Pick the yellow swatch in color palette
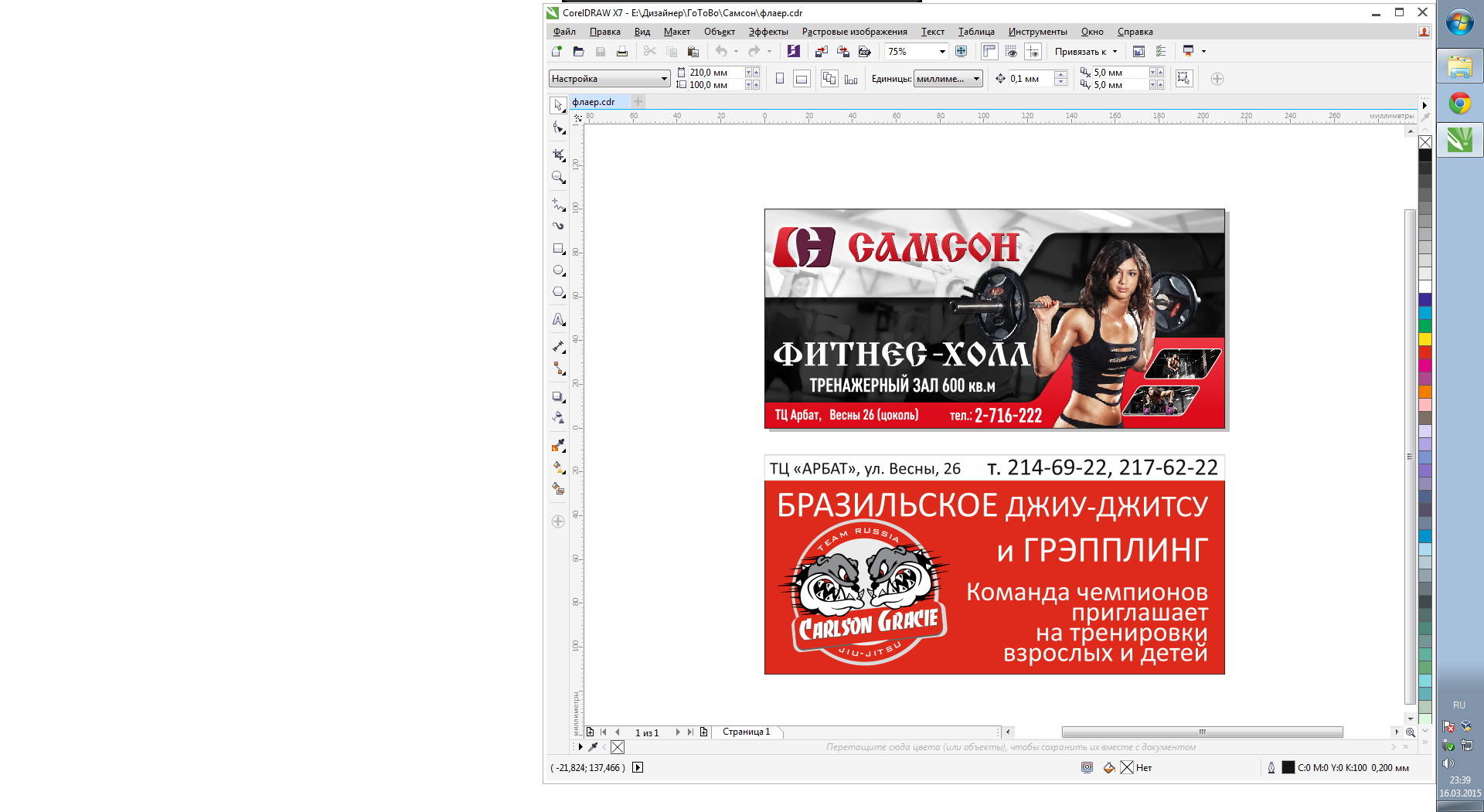The image size is (1484, 812). tap(1425, 338)
